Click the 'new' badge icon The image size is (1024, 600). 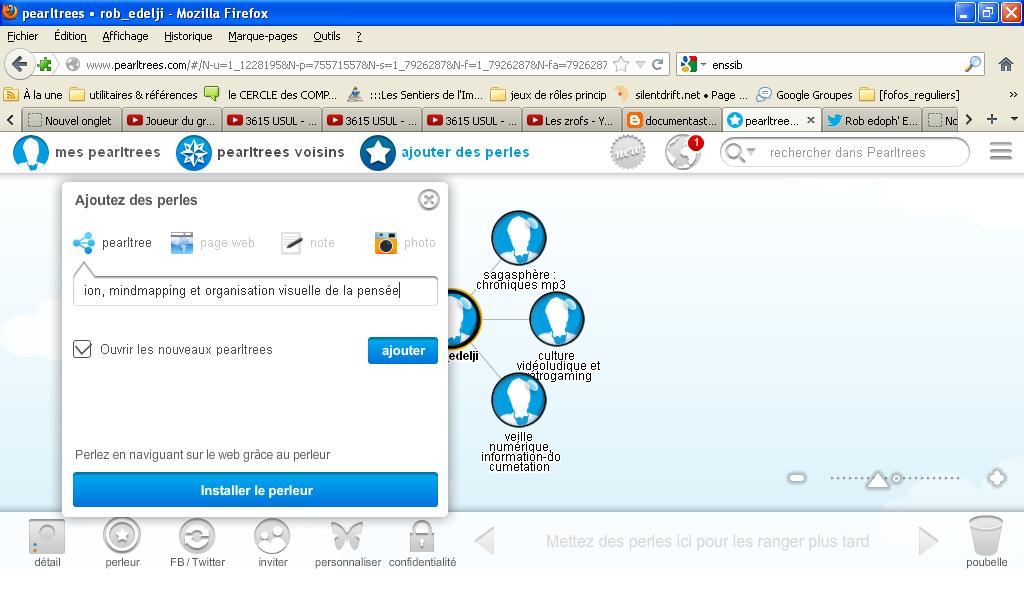pos(628,153)
